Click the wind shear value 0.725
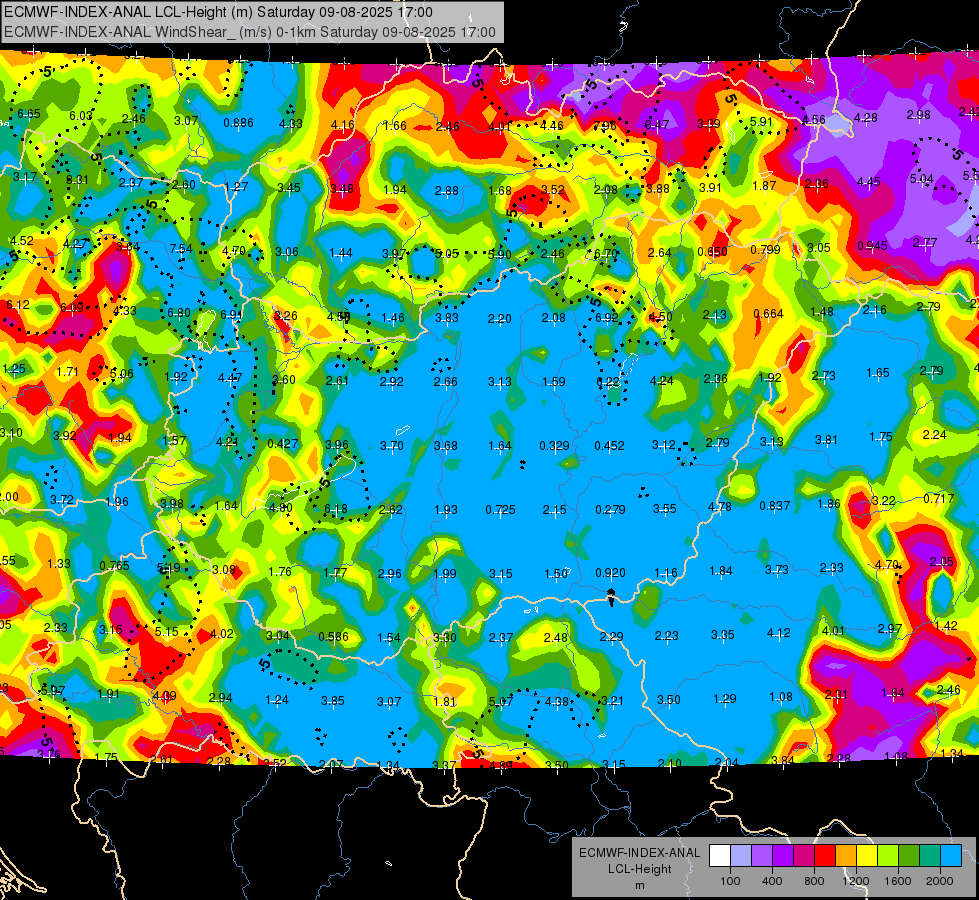The image size is (979, 900). coord(500,510)
